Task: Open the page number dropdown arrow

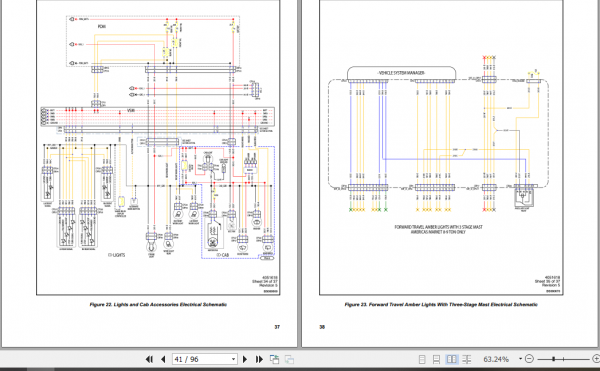Action: (x=233, y=359)
